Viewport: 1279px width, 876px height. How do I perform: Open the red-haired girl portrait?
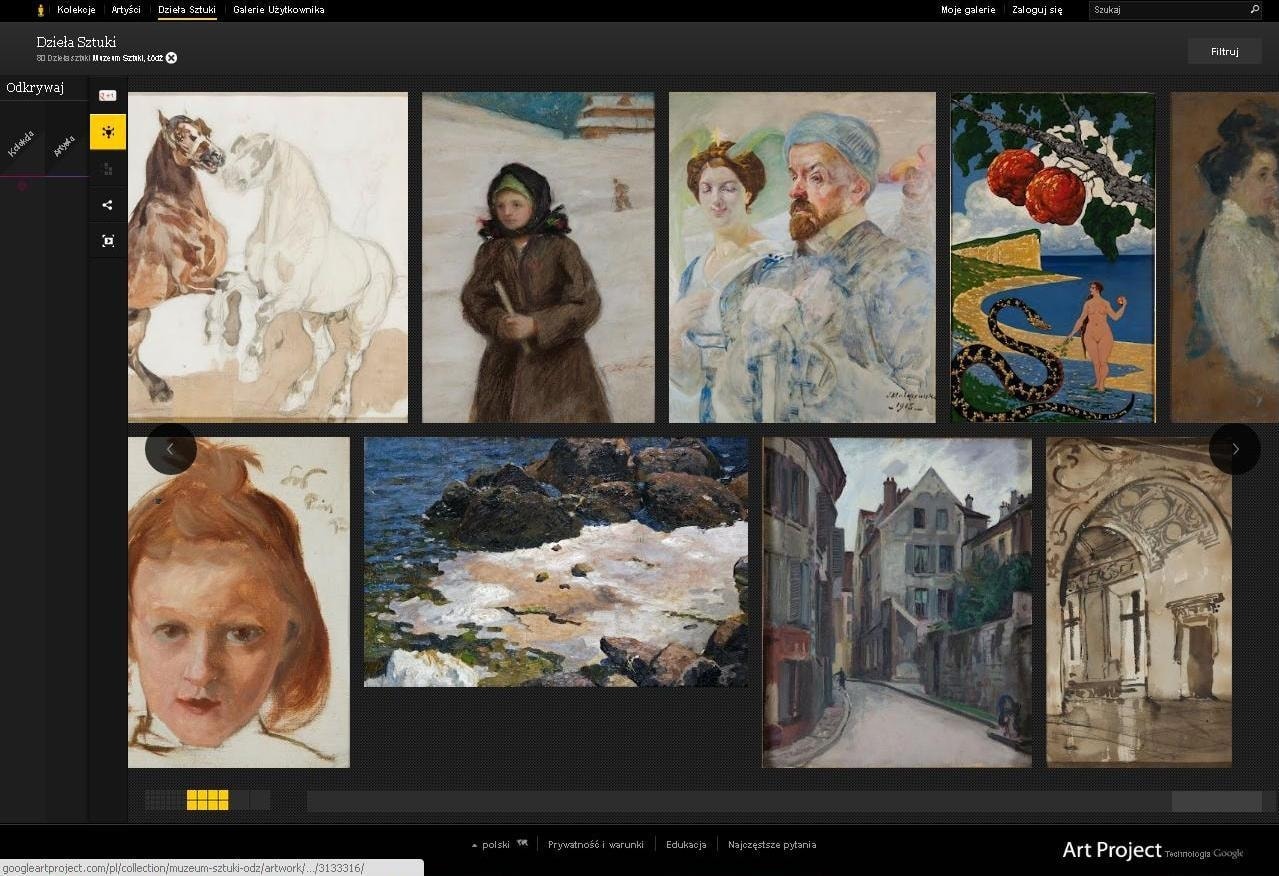pyautogui.click(x=239, y=602)
